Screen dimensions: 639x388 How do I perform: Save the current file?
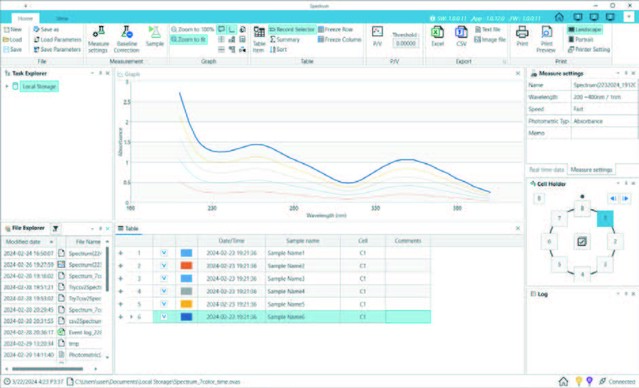(x=12, y=49)
